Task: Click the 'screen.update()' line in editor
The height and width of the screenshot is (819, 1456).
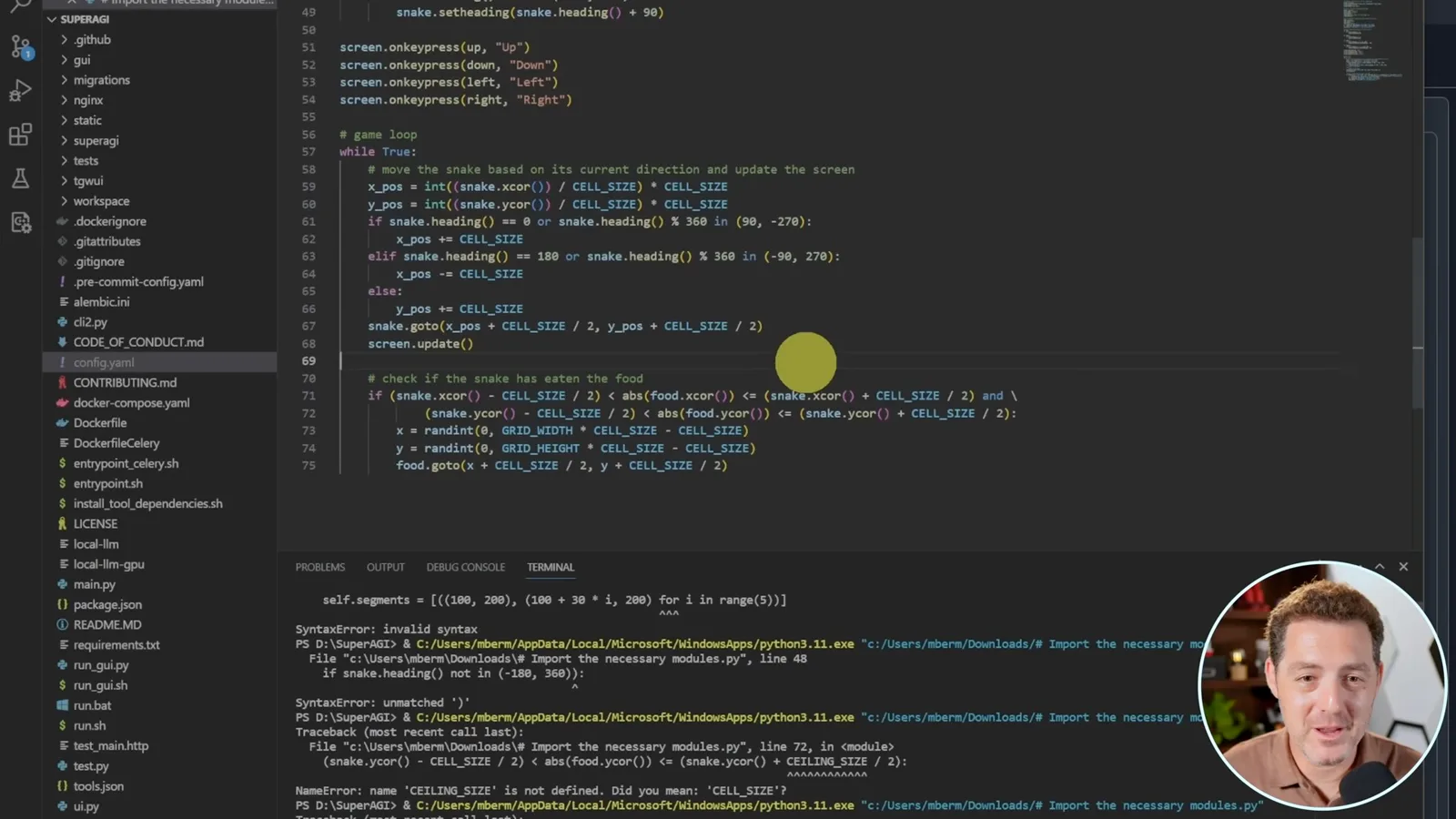Action: coord(420,344)
